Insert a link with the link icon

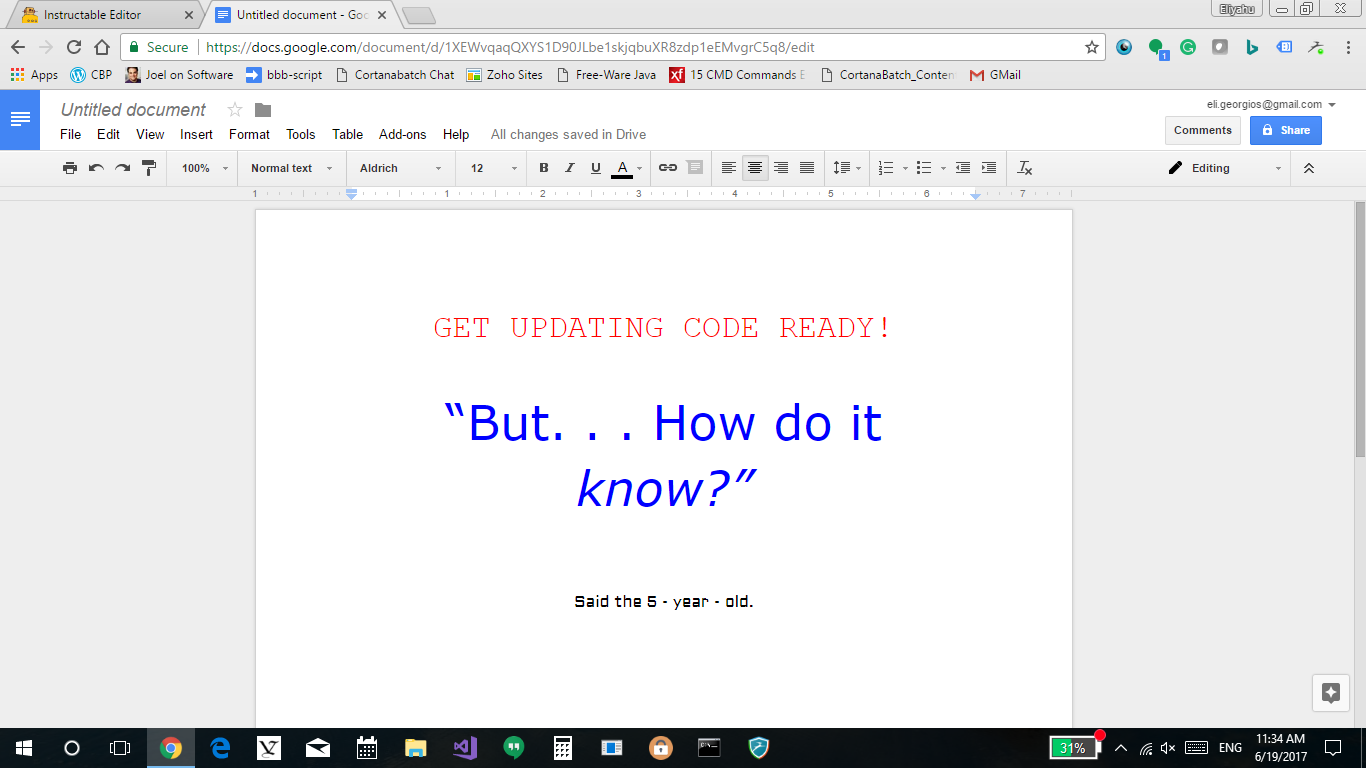[668, 168]
